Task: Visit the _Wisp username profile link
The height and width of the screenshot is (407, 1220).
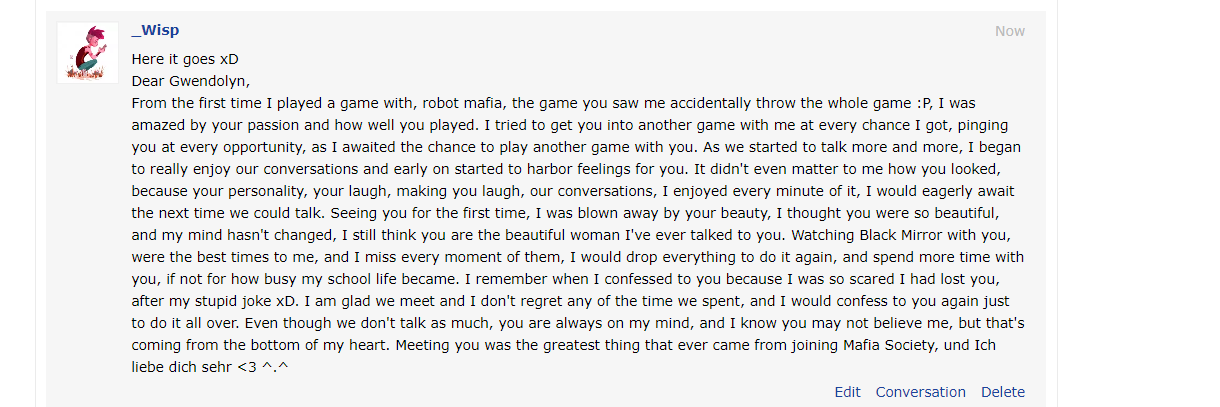Action: pyautogui.click(x=155, y=30)
